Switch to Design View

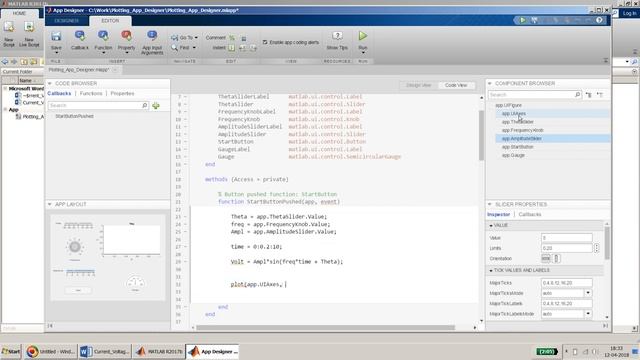419,85
